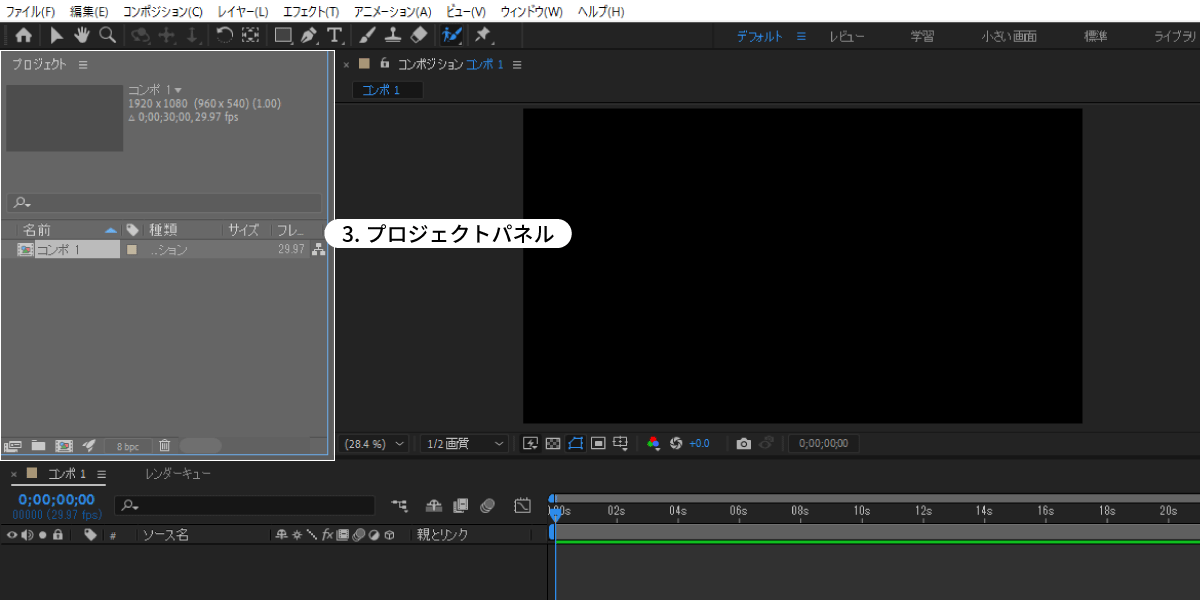Switch to the 小さい画面 workspace
This screenshot has width=1200, height=600.
[x=1008, y=36]
